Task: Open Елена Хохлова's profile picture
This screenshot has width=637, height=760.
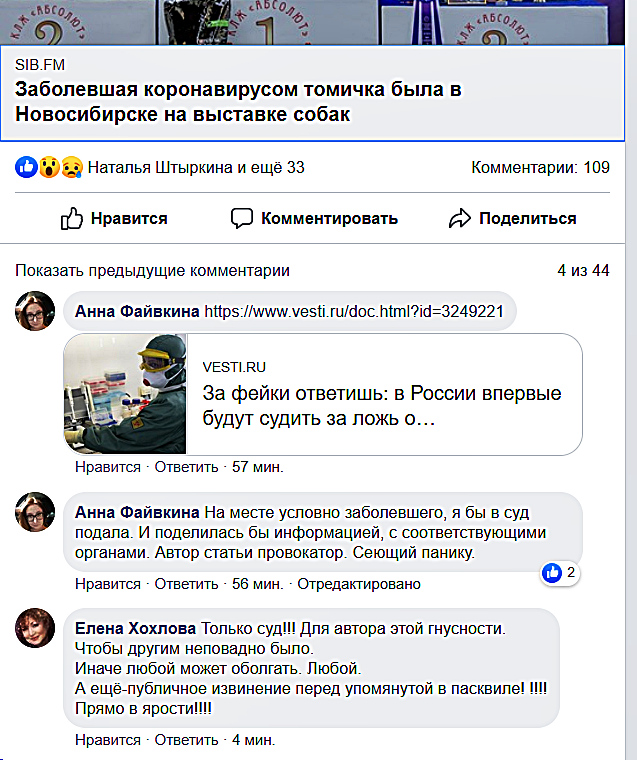Action: click(x=35, y=628)
